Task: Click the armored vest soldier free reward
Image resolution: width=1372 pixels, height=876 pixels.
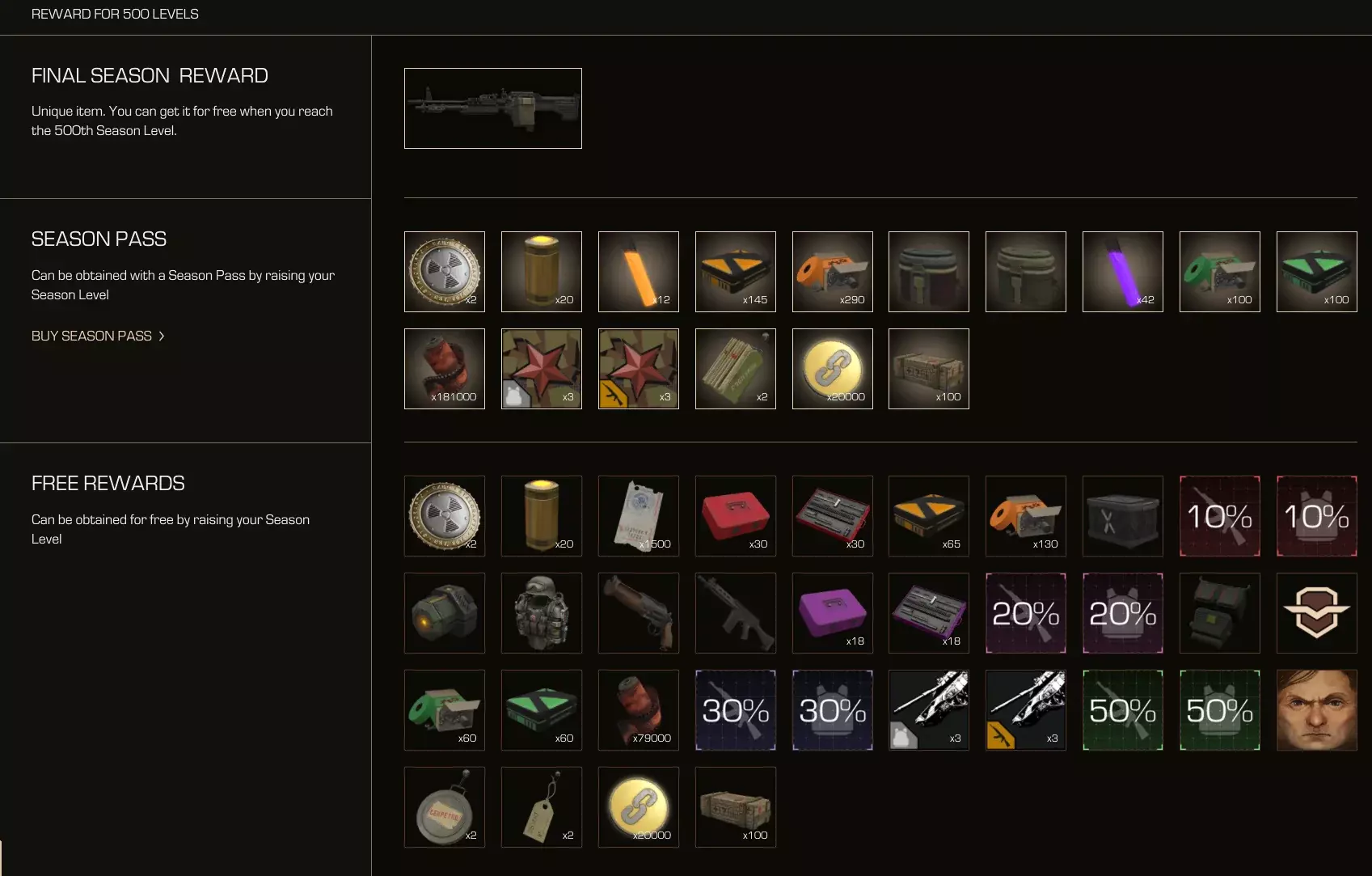Action: coord(542,613)
